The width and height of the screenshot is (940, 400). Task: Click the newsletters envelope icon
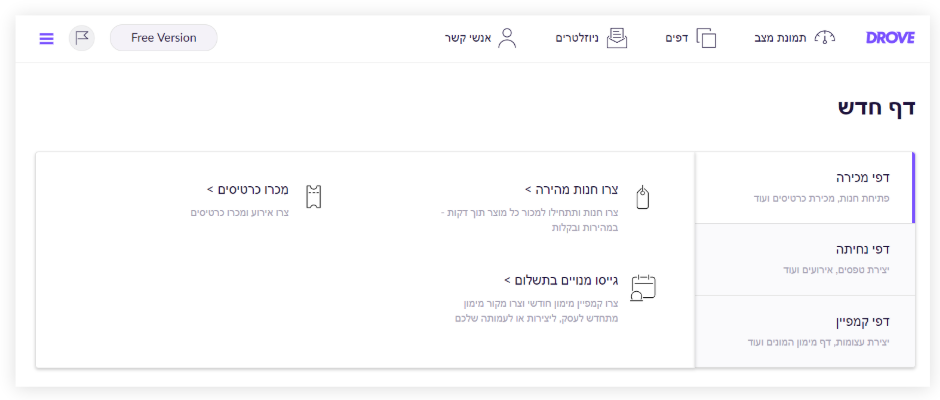(617, 38)
